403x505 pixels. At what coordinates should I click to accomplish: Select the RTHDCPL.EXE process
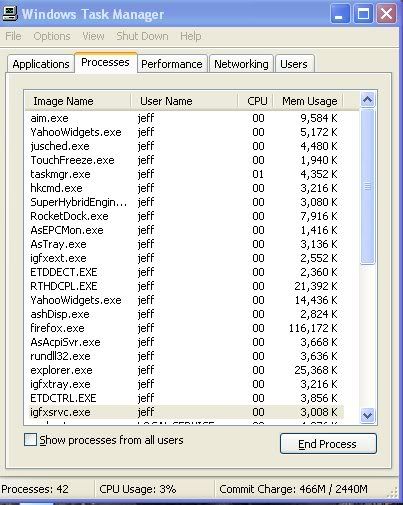(x=185, y=286)
